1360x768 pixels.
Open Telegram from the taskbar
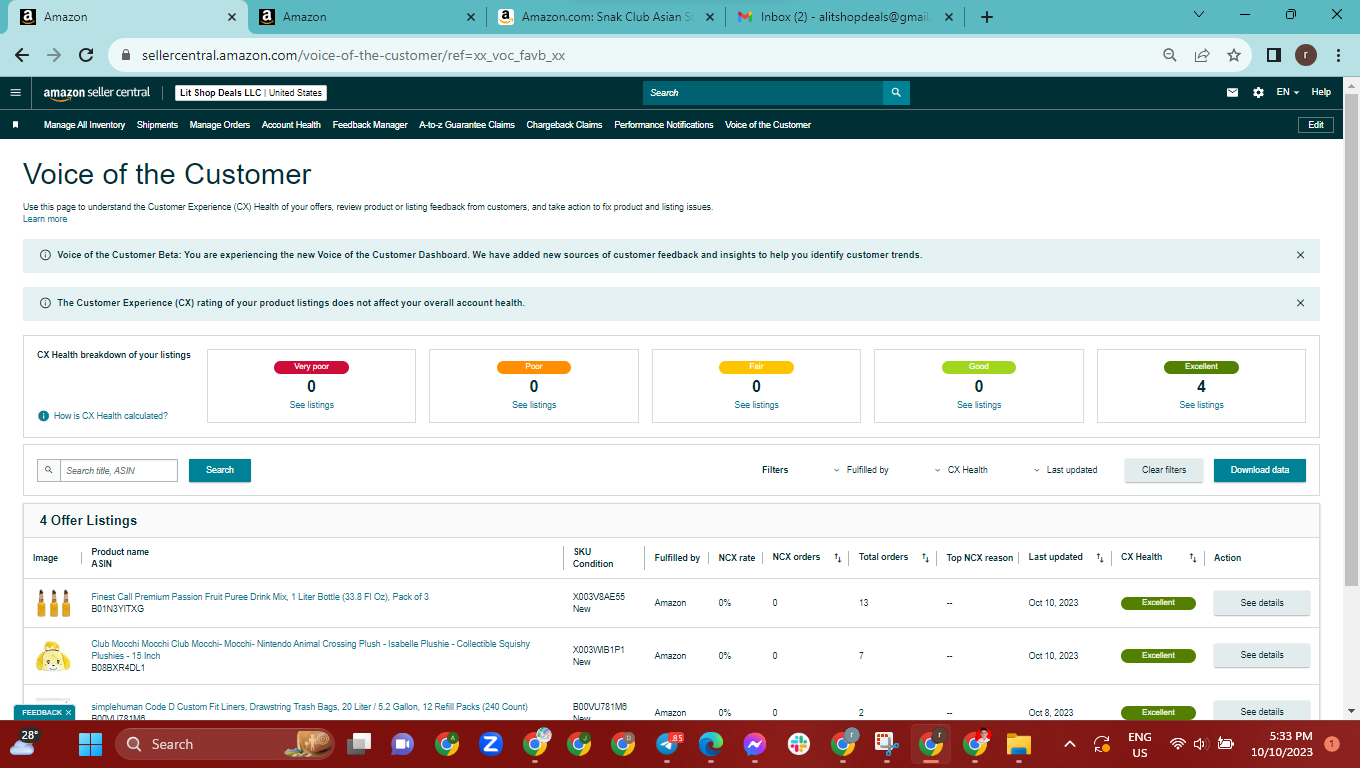pyautogui.click(x=667, y=744)
